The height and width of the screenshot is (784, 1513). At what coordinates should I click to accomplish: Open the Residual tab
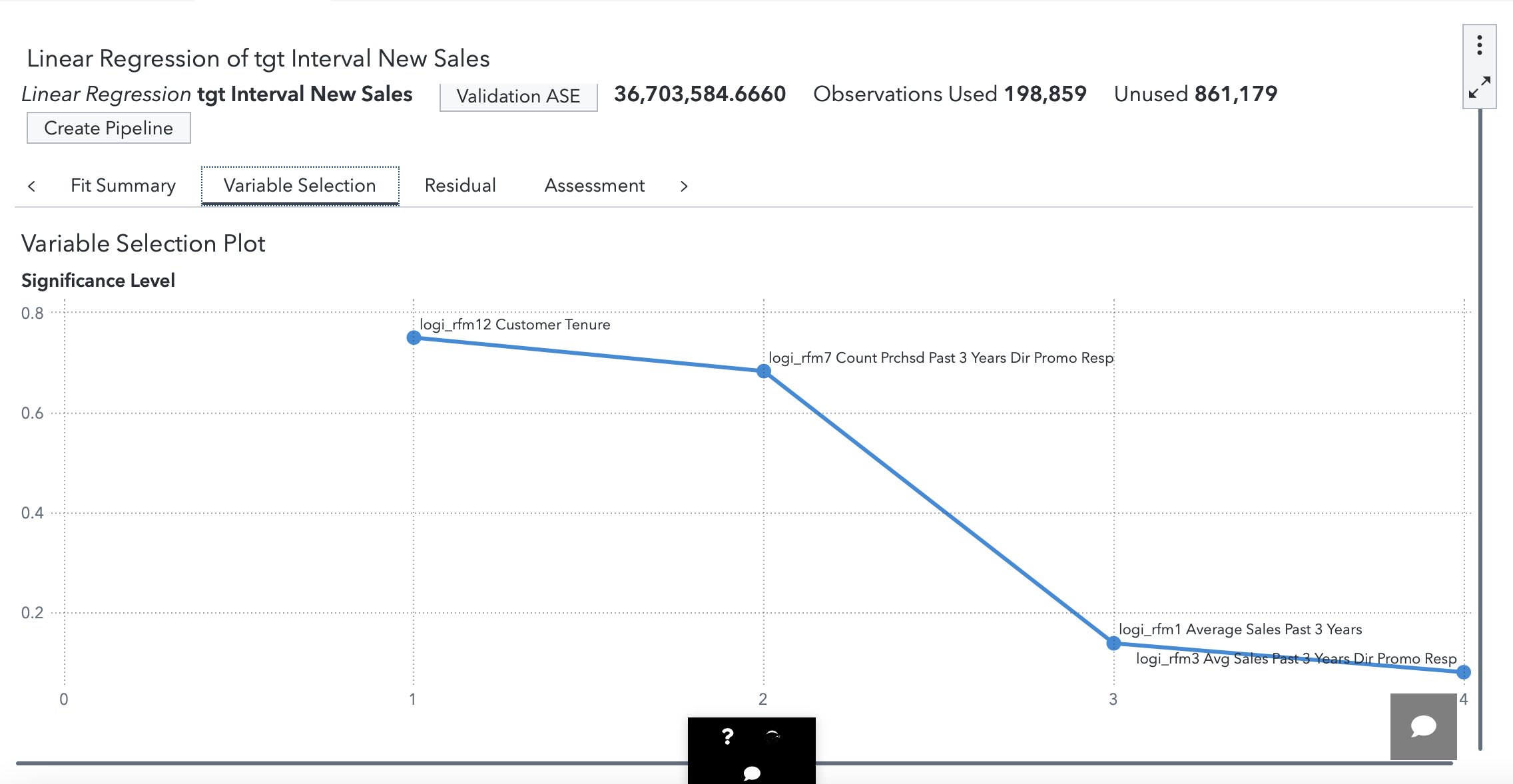point(460,186)
